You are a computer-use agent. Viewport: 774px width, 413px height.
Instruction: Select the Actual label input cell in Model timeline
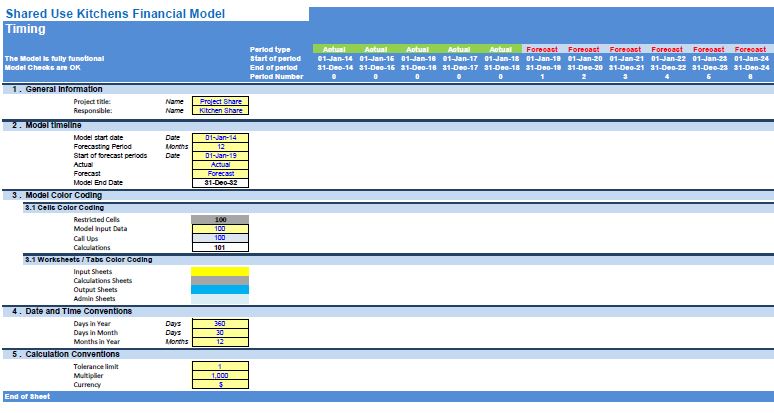click(220, 164)
